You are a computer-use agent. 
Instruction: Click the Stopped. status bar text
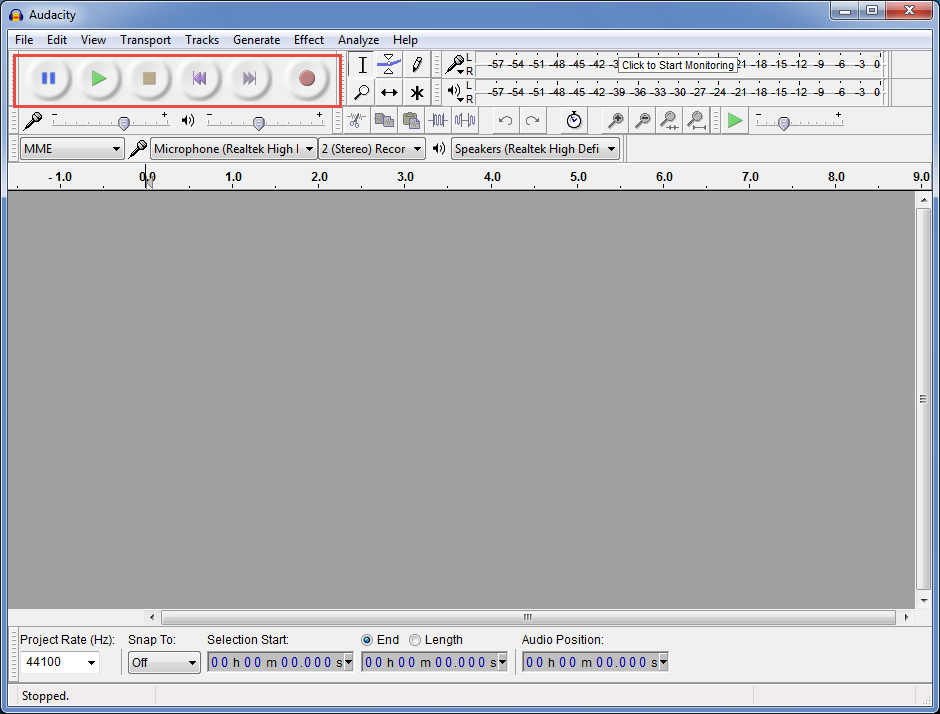click(x=46, y=696)
